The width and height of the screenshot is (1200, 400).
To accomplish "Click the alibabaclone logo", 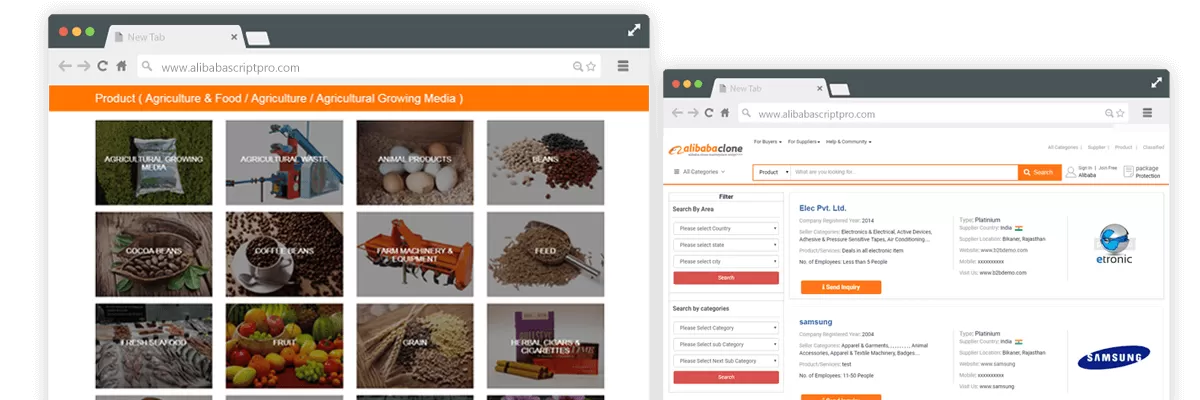I will click(703, 149).
